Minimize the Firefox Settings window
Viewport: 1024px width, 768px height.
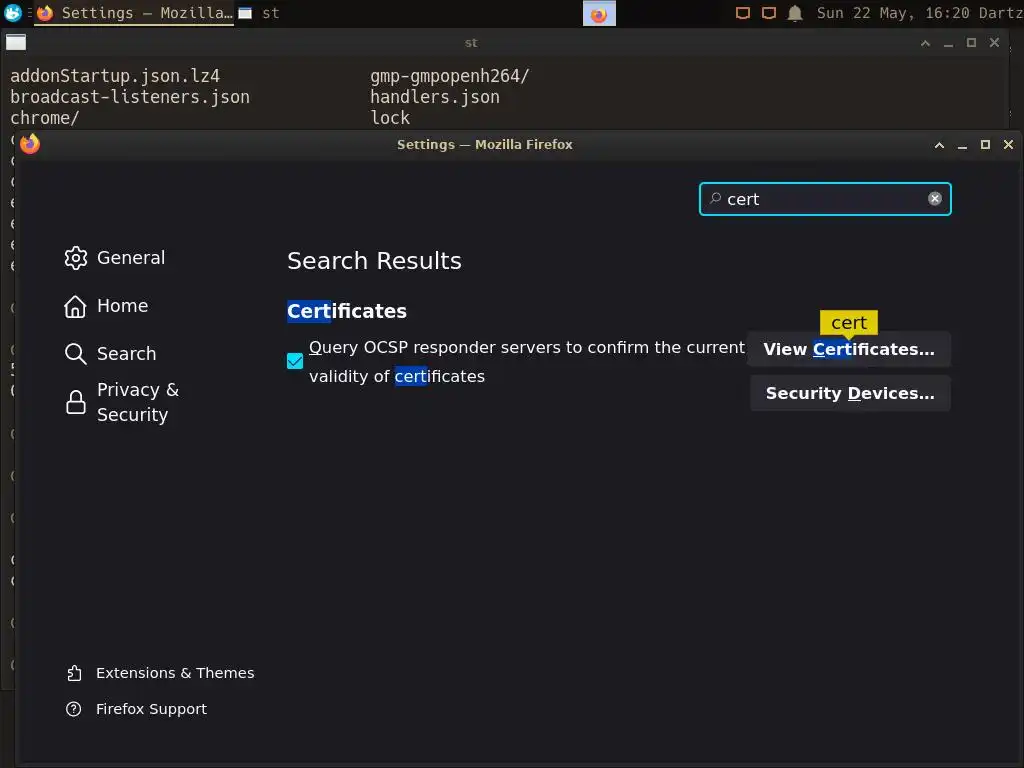[x=962, y=146]
